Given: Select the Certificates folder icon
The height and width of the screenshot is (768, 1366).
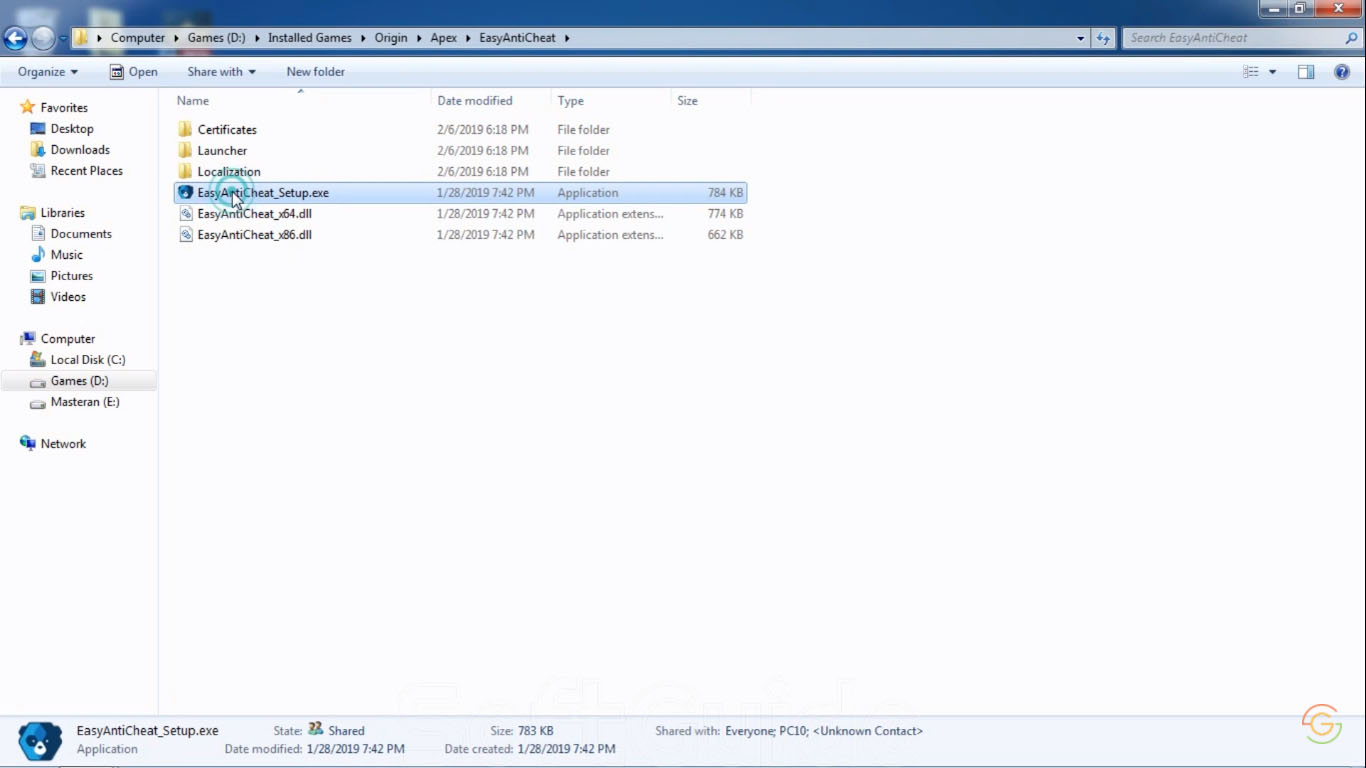Looking at the screenshot, I should (x=185, y=129).
